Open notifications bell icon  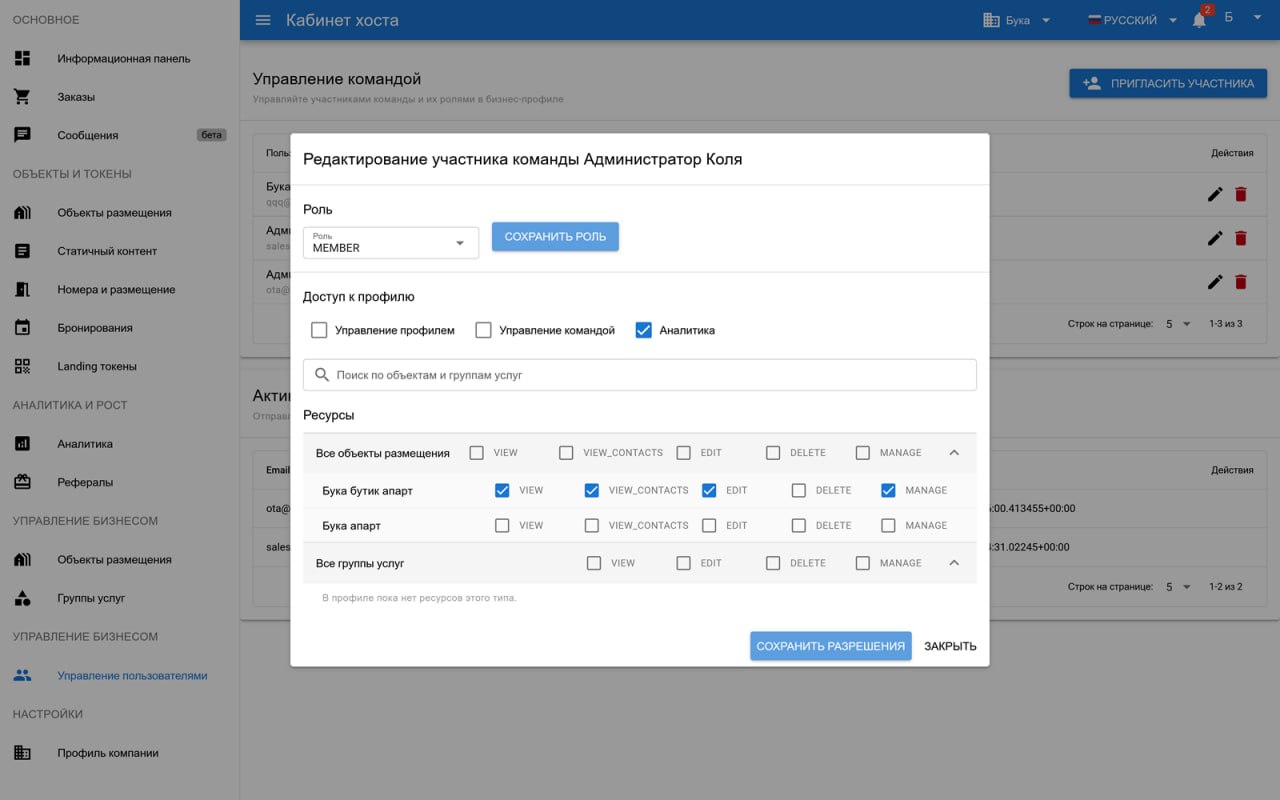click(1199, 20)
